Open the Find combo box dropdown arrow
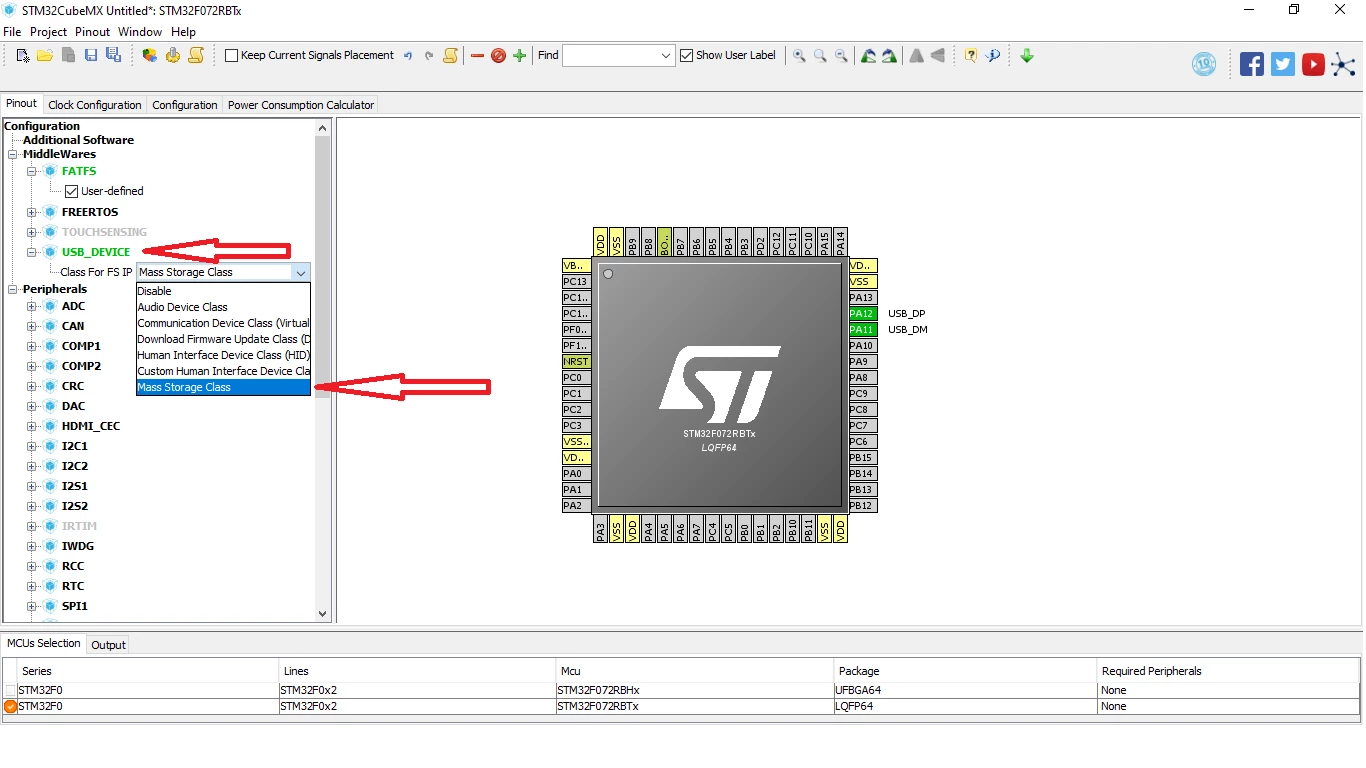The image size is (1366, 768). click(x=667, y=56)
